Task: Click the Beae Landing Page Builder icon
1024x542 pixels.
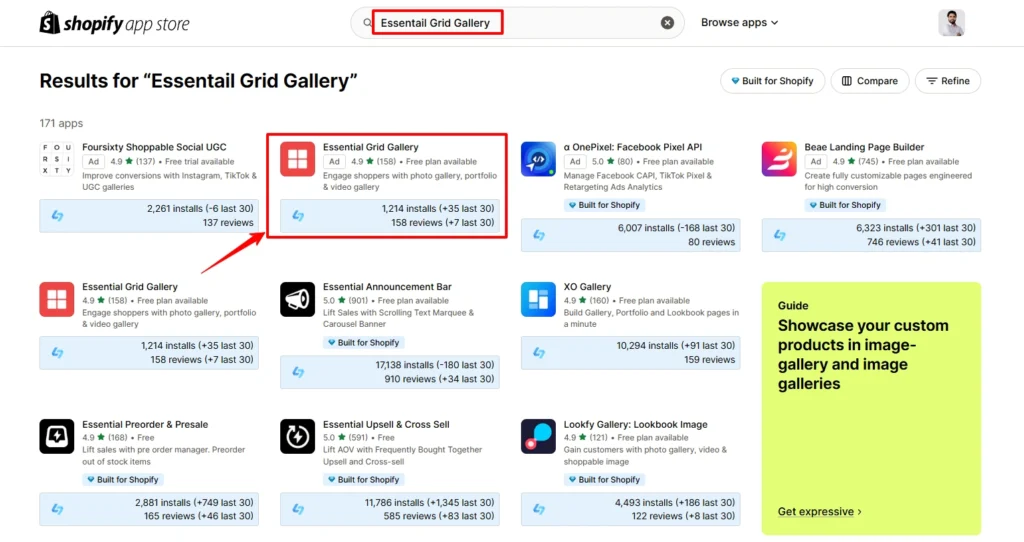Action: (x=778, y=159)
